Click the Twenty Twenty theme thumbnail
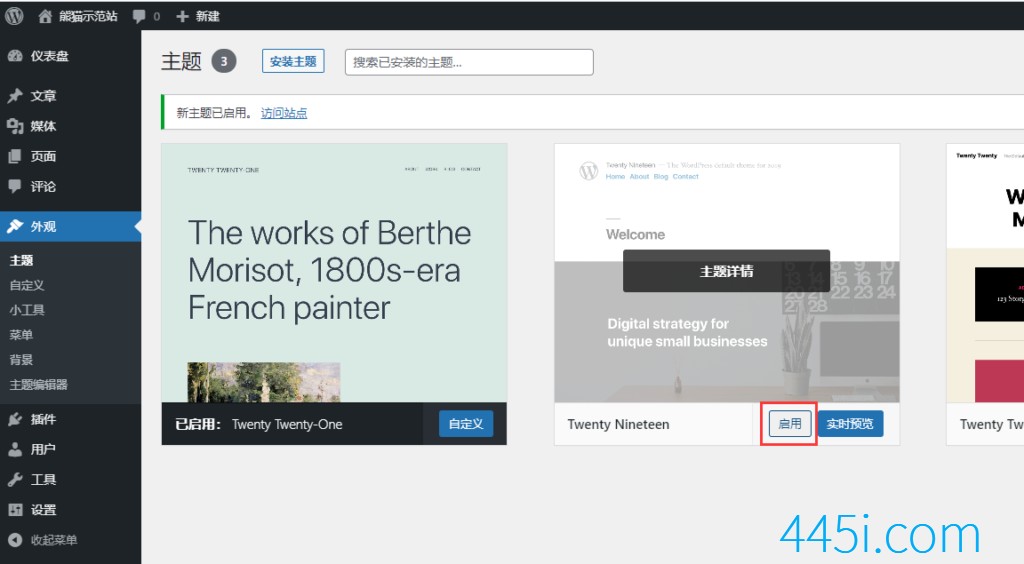This screenshot has height=564, width=1024. (985, 273)
